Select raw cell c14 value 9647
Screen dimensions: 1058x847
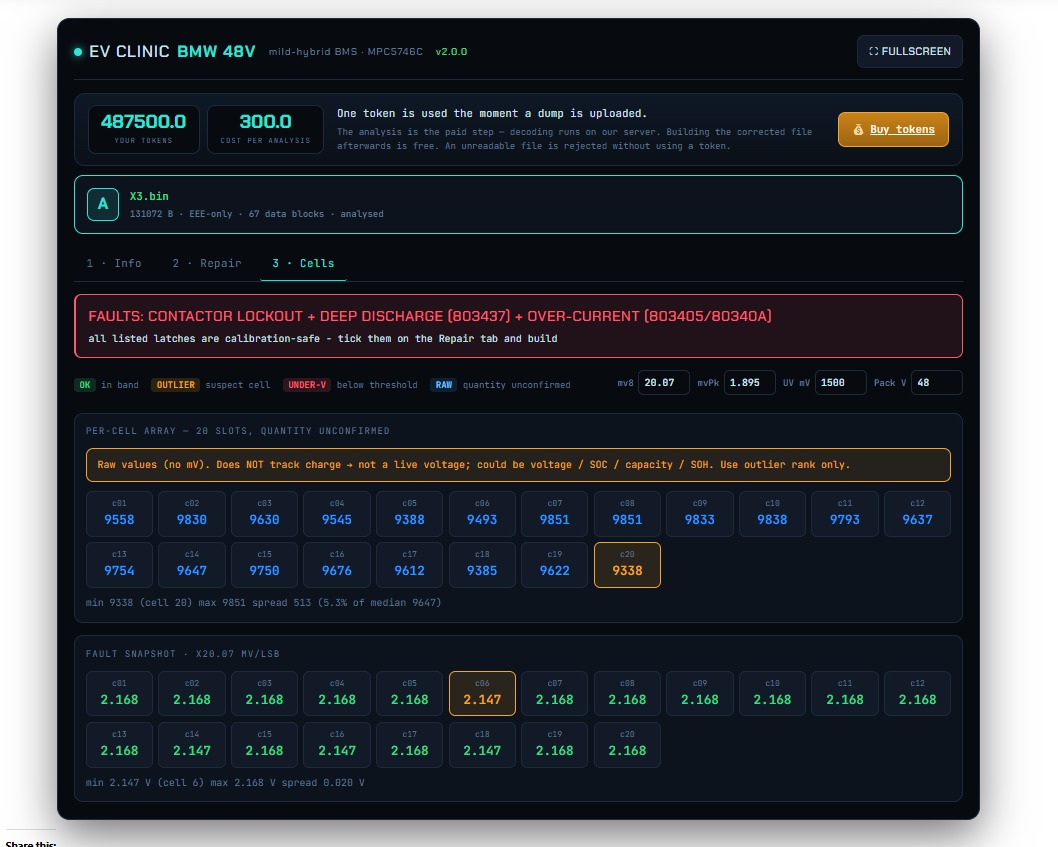pos(192,565)
